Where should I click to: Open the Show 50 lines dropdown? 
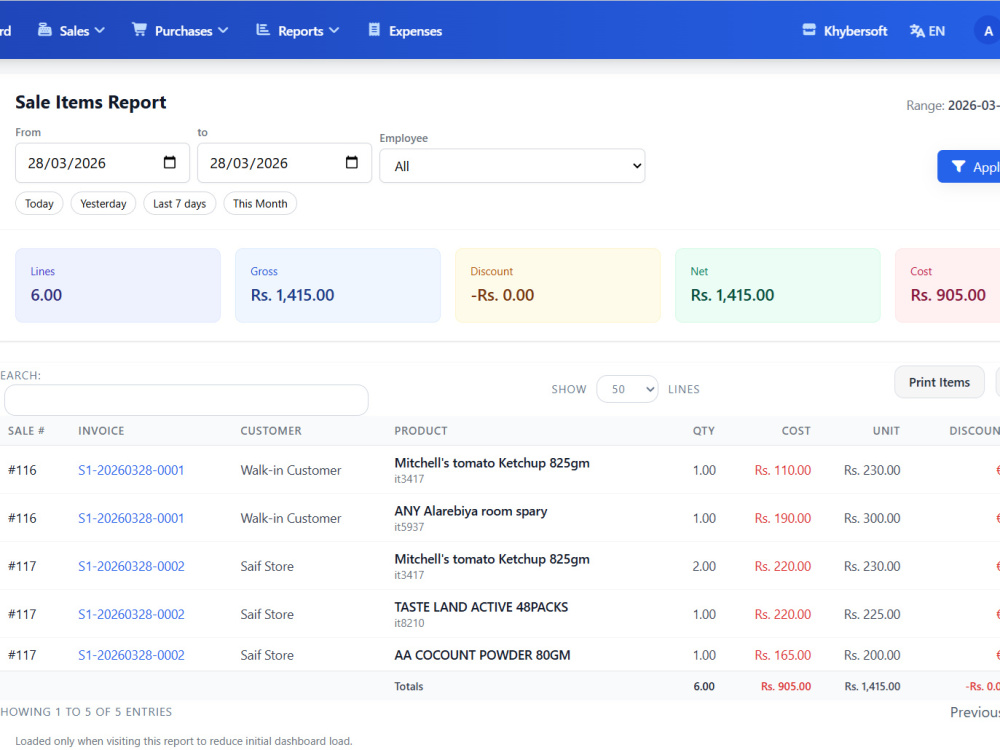click(627, 389)
